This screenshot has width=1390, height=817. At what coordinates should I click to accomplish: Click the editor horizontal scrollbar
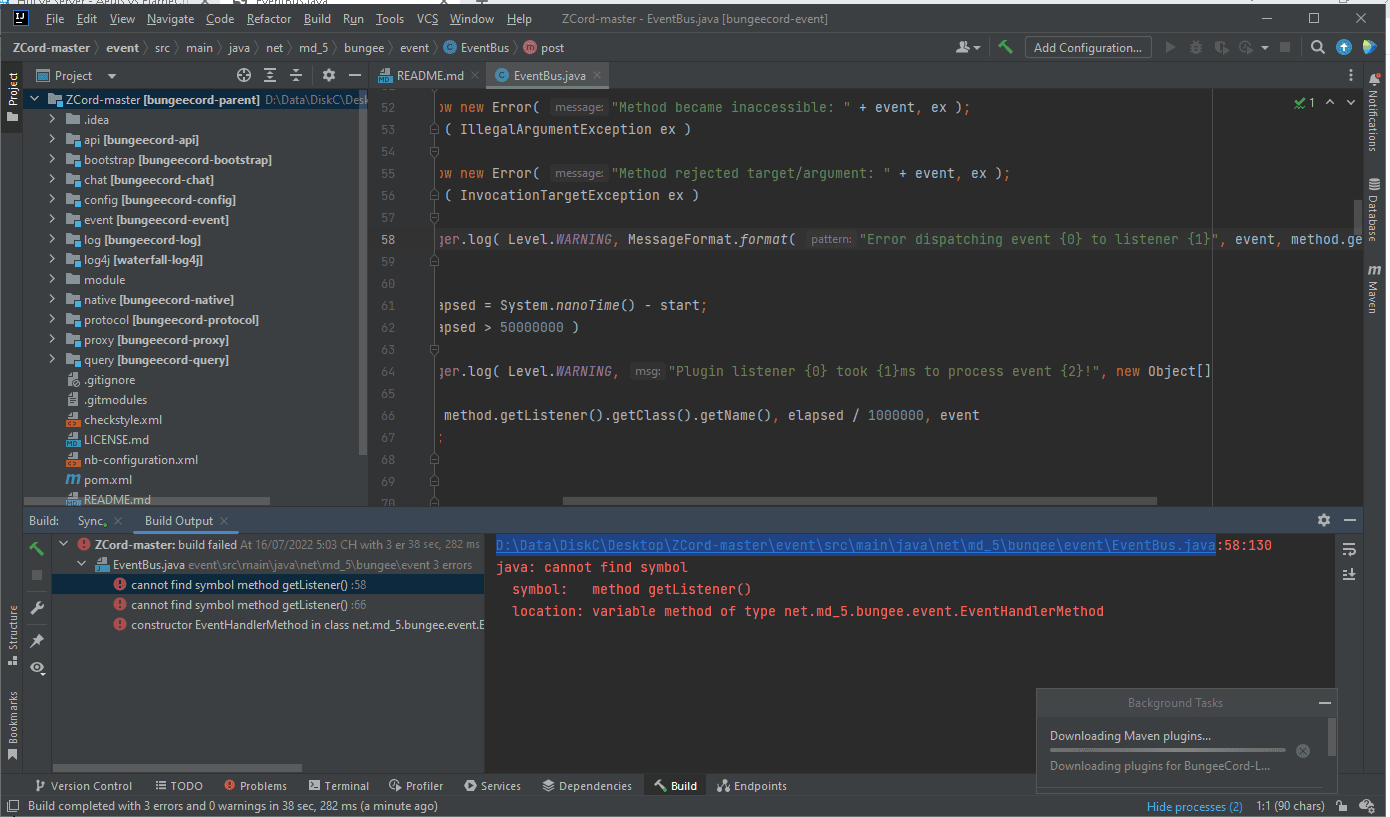tap(859, 501)
